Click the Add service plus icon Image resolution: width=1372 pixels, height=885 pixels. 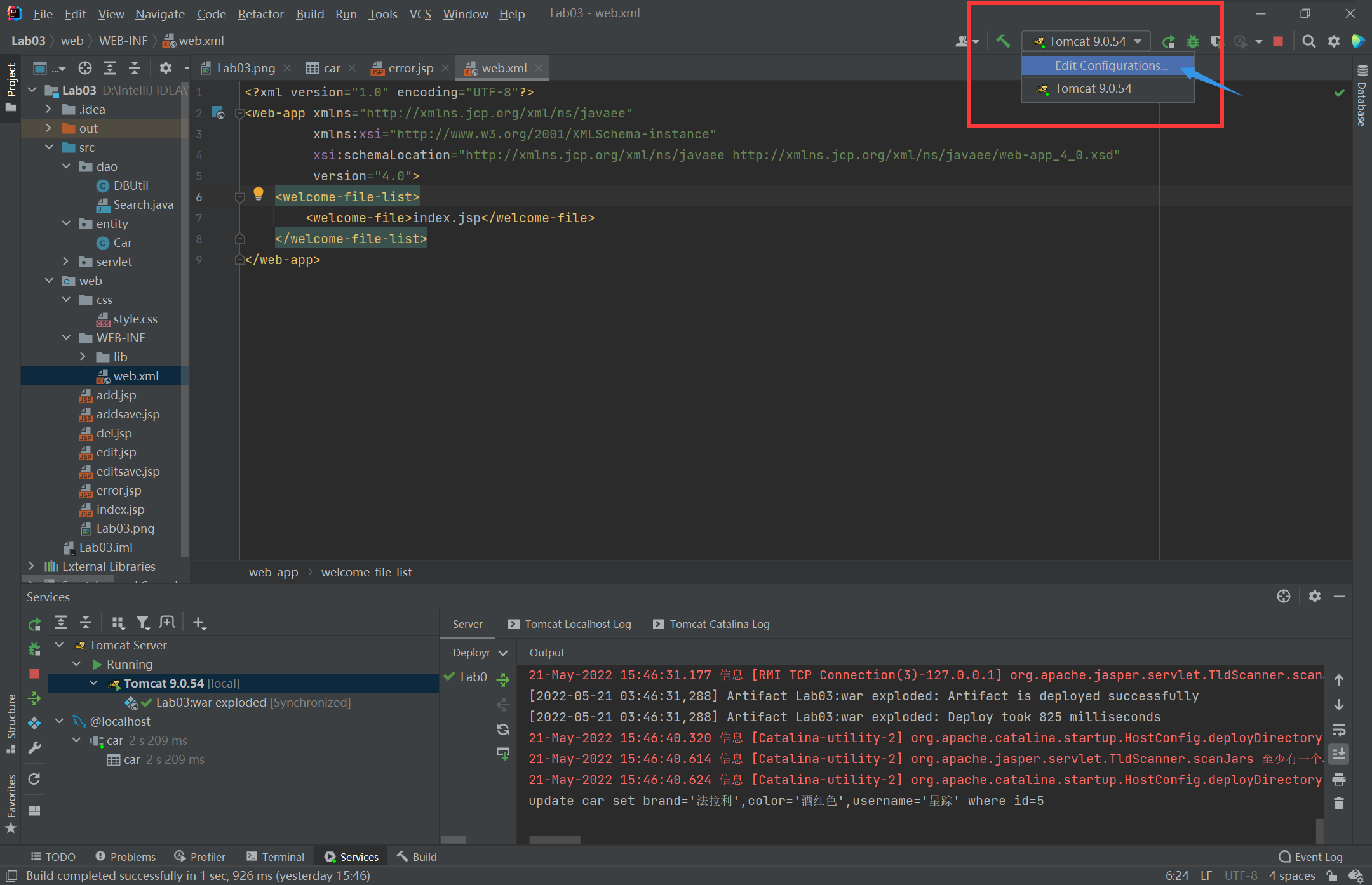(x=199, y=623)
